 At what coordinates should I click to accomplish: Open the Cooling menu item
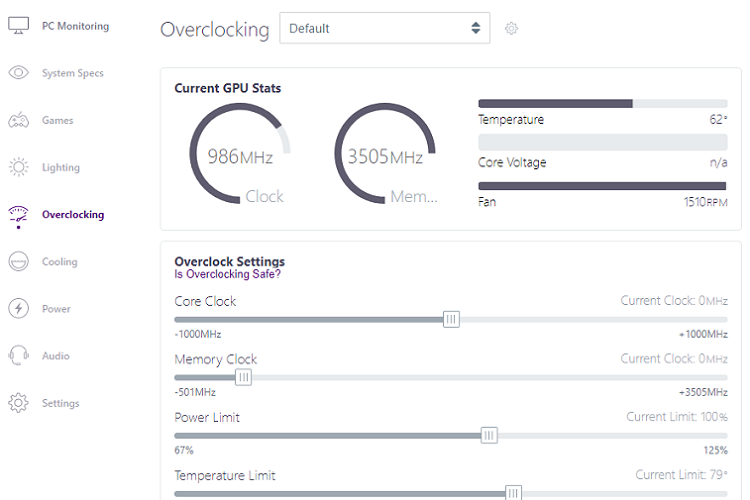point(59,262)
